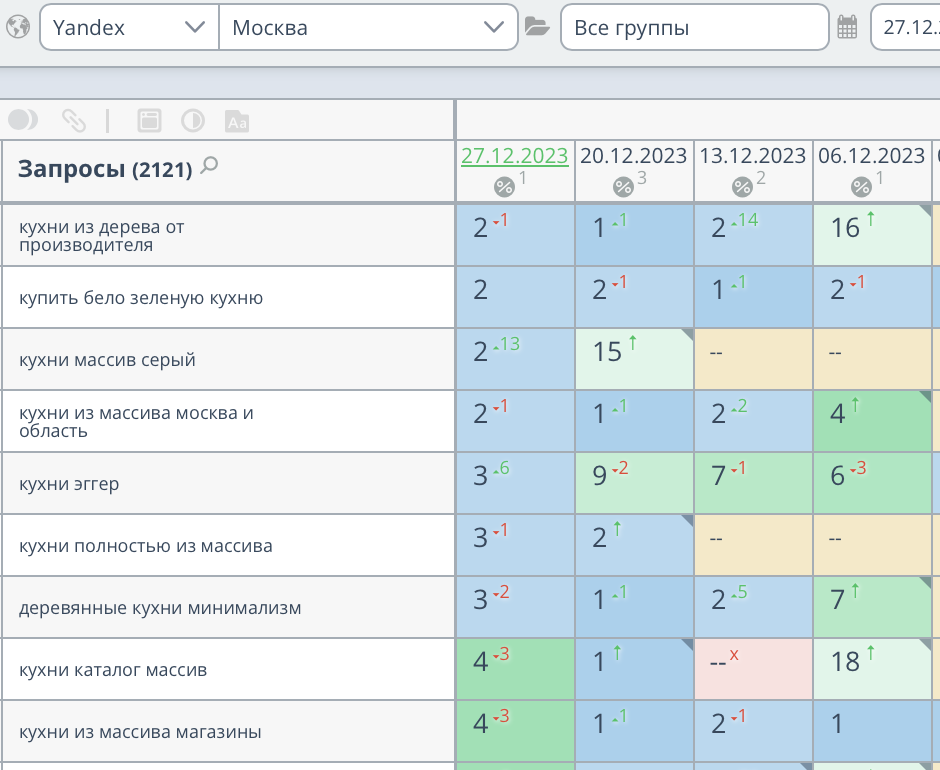Viewport: 940px width, 770px height.
Task: Expand the "Все группы" groups dropdown
Action: click(x=695, y=27)
